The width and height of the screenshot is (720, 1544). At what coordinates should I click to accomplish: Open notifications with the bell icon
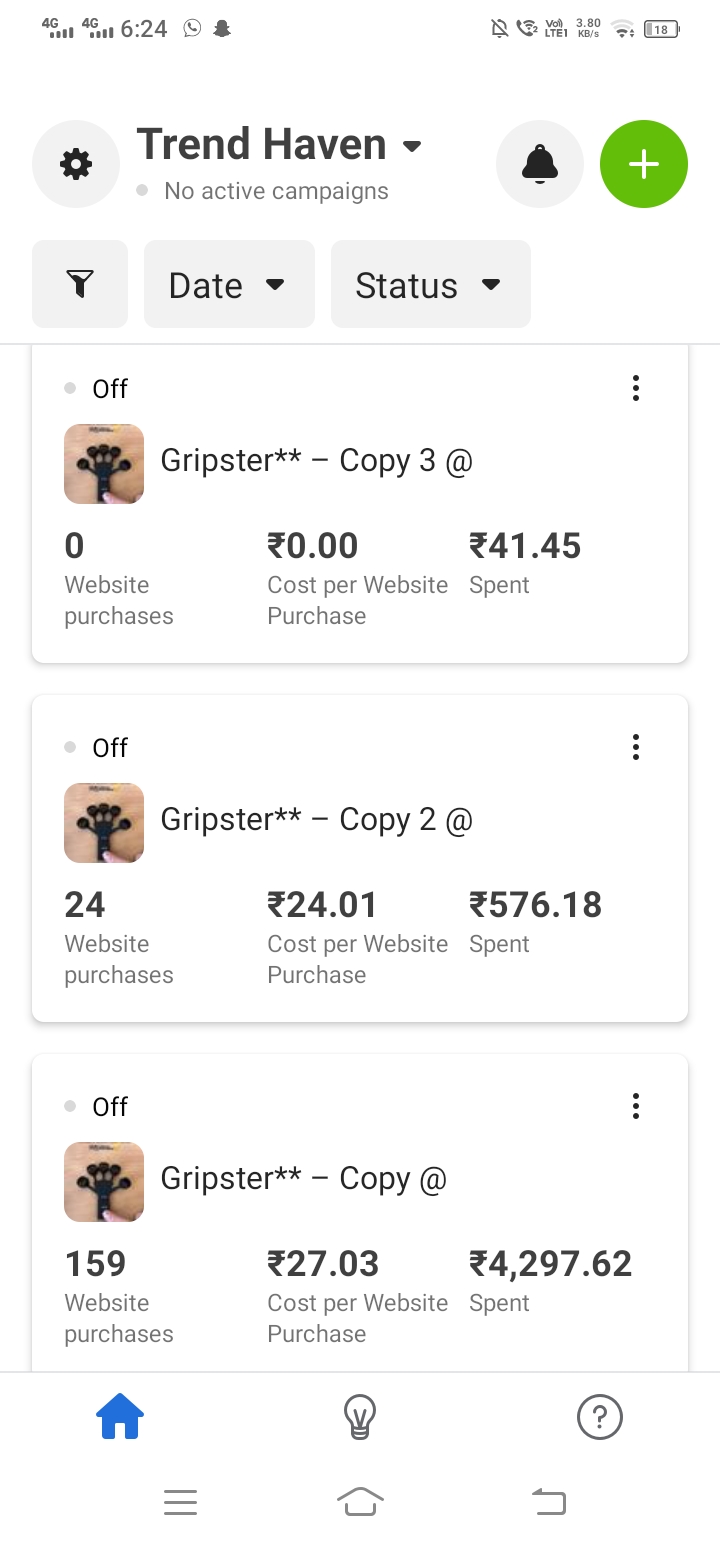pyautogui.click(x=540, y=164)
